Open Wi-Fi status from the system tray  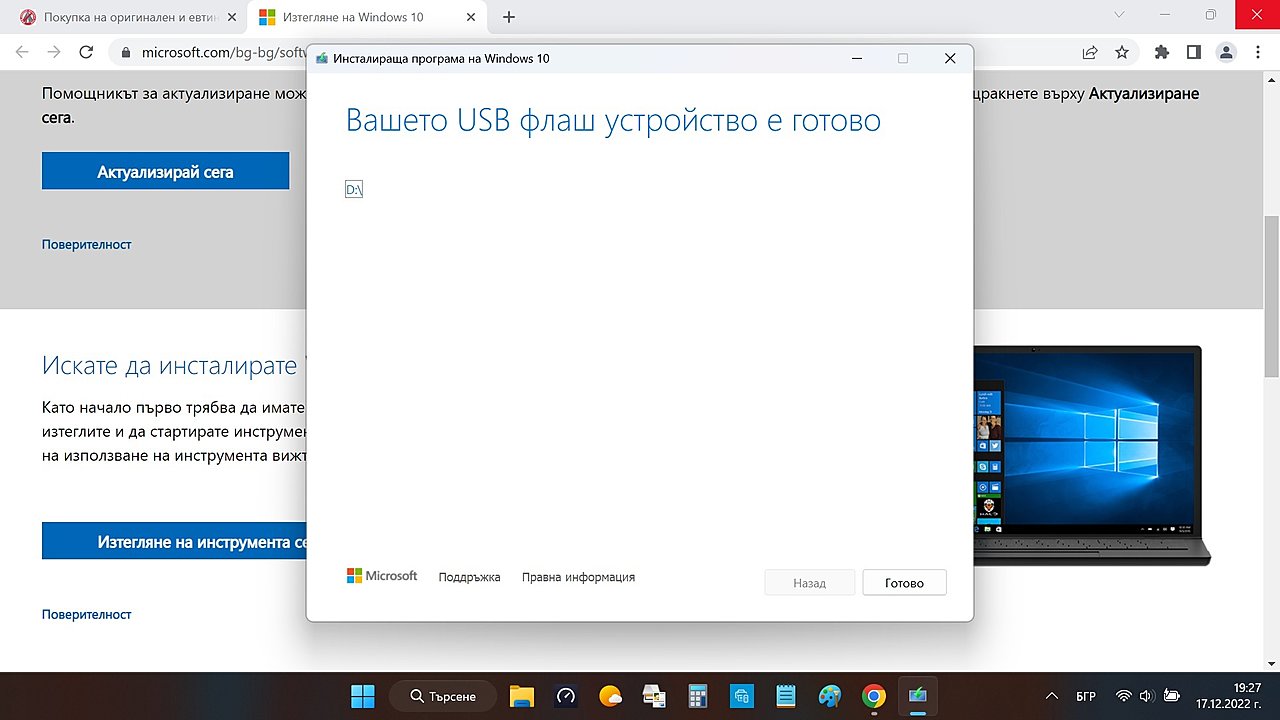[1124, 695]
